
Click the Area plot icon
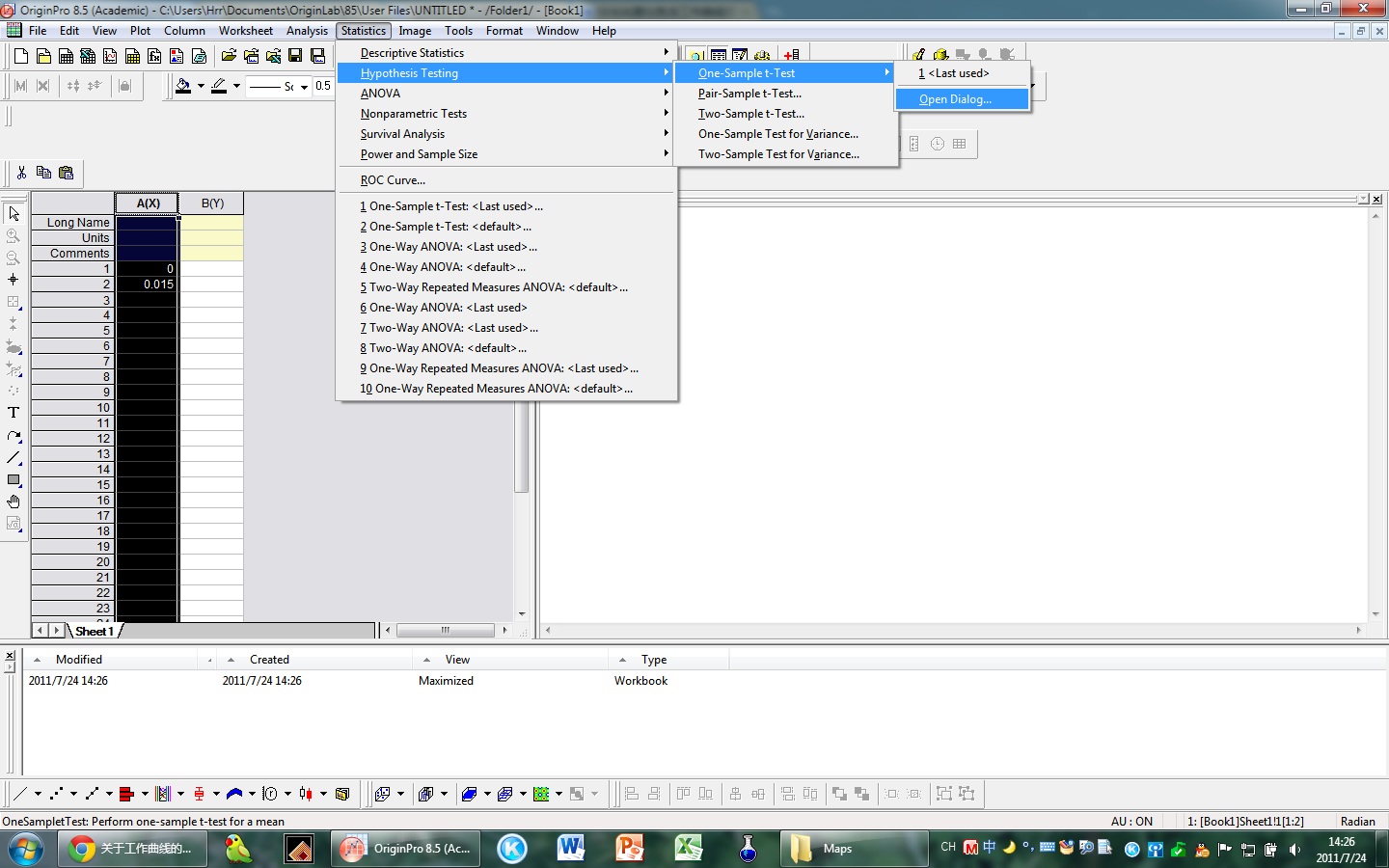point(234,794)
